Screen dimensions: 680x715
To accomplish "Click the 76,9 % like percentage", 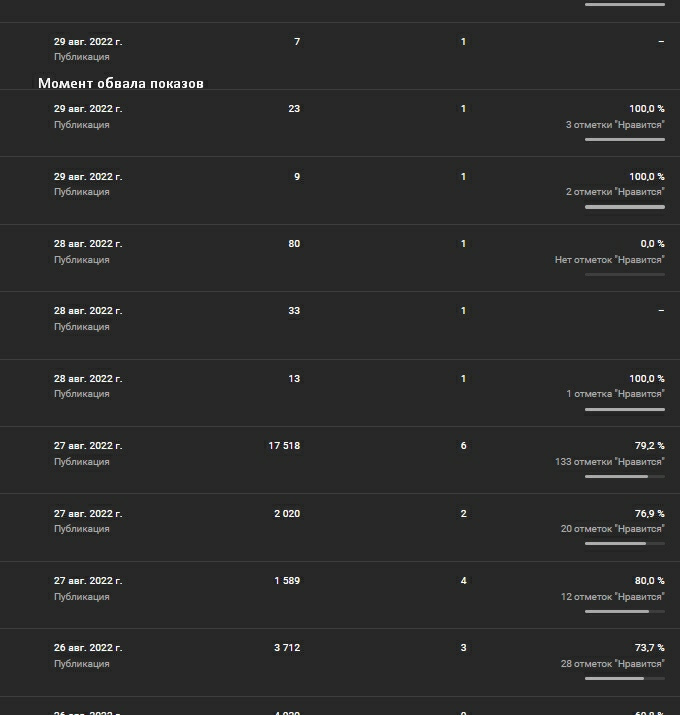I will click(649, 514).
